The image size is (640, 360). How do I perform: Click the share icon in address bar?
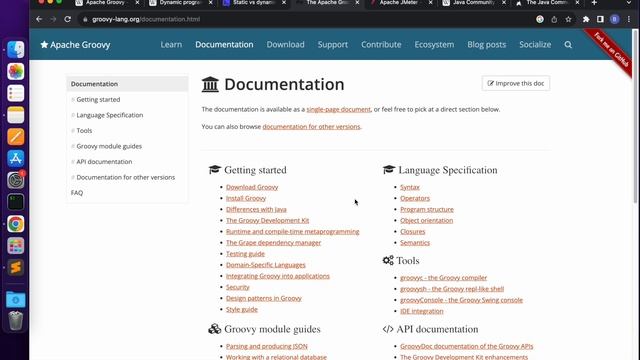pyautogui.click(x=554, y=19)
